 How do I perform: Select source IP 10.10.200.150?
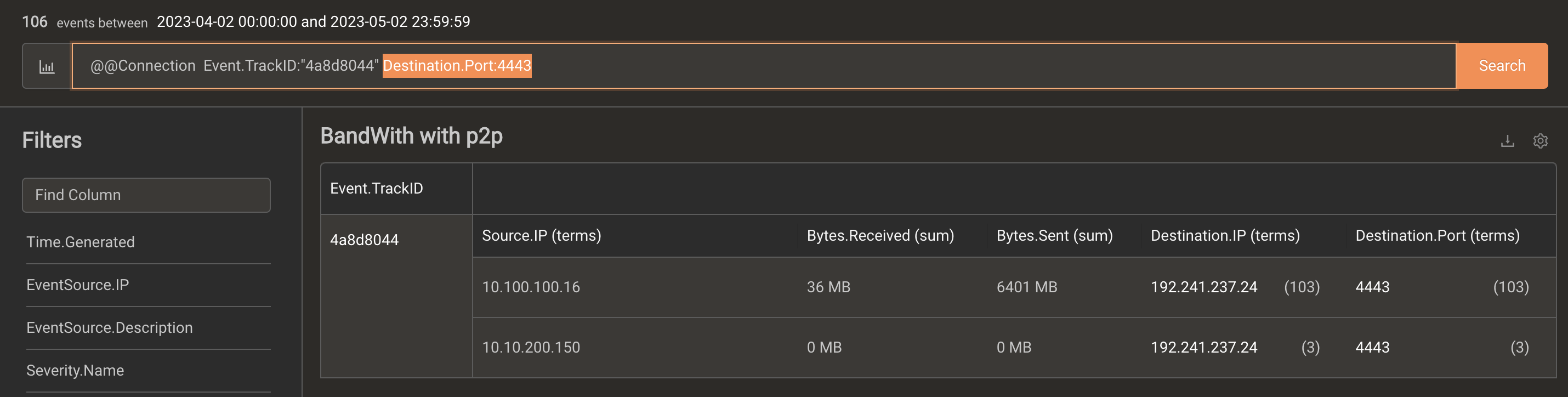point(531,347)
